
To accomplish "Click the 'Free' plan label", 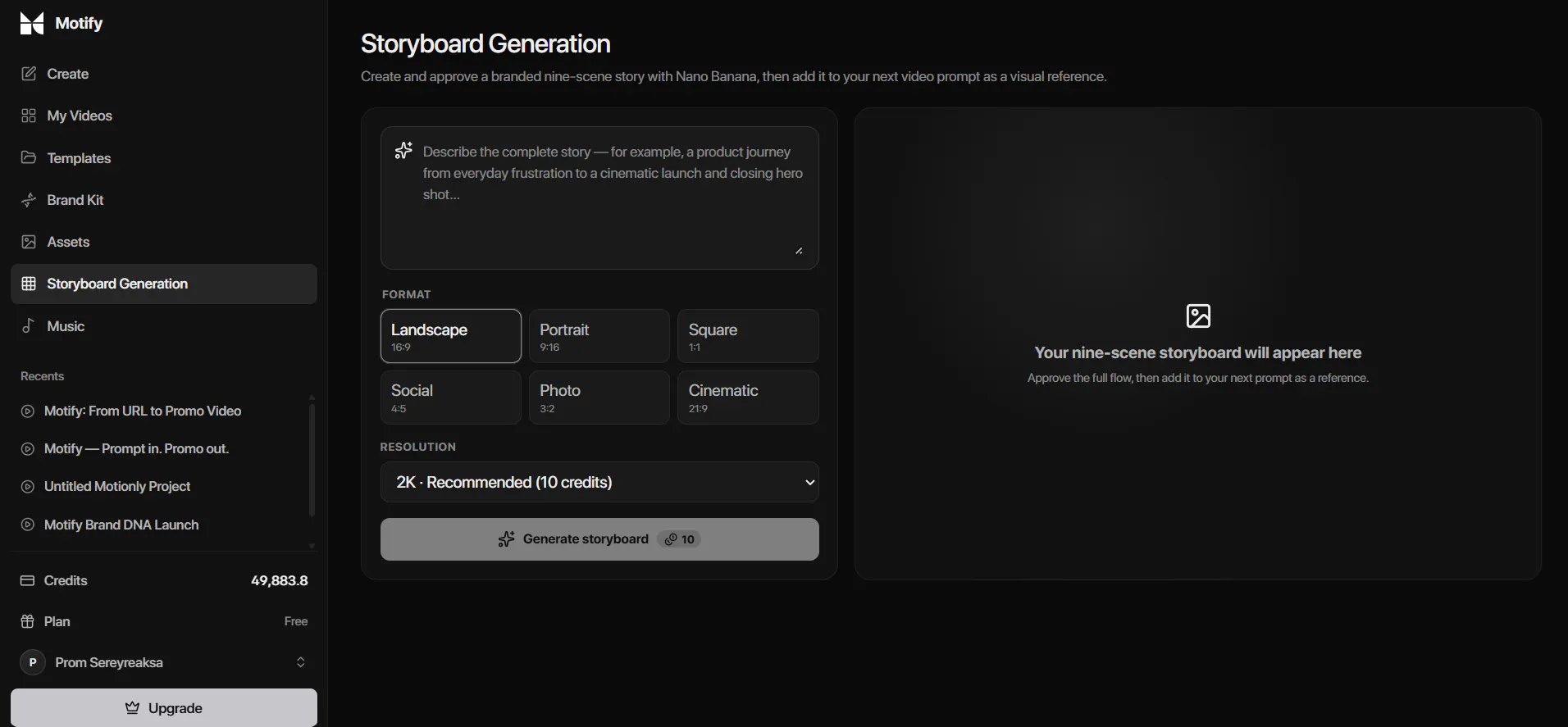I will [296, 621].
